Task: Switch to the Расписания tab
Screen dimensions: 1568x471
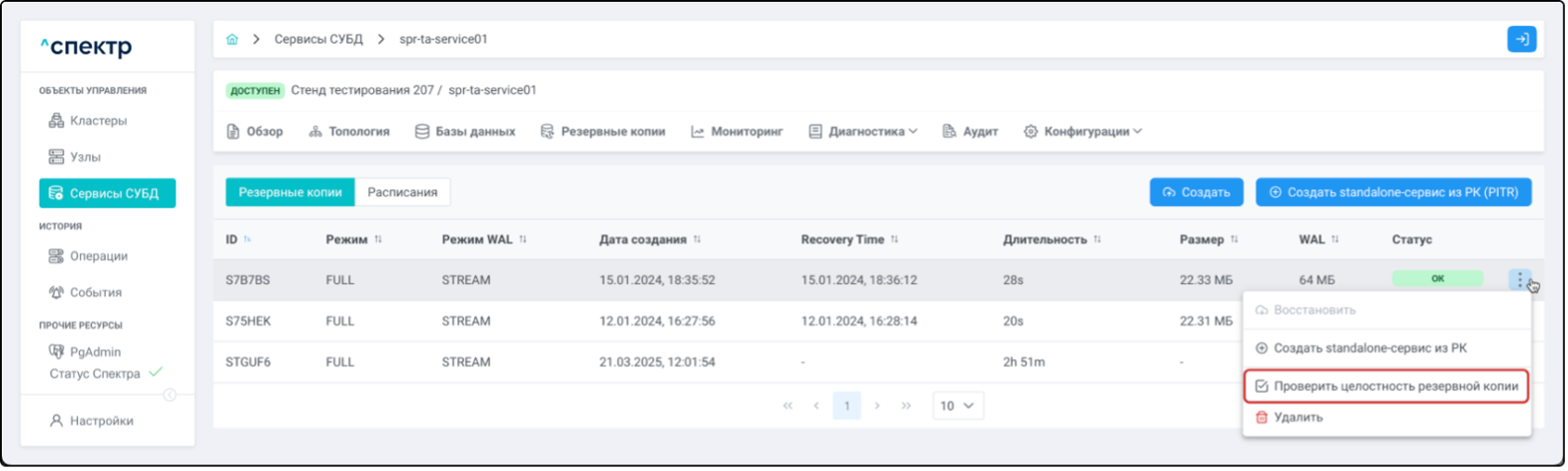Action: 402,192
